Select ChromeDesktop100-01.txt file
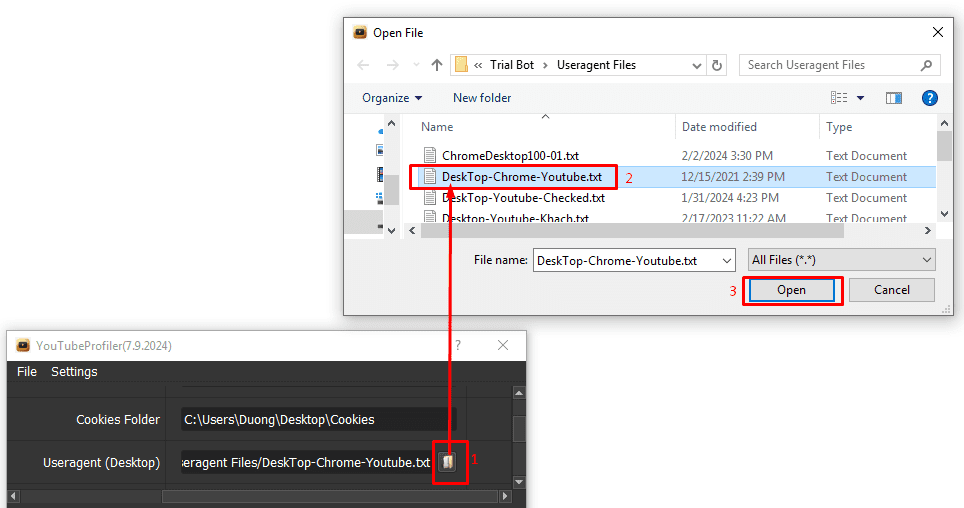The height and width of the screenshot is (508, 964). [510, 156]
